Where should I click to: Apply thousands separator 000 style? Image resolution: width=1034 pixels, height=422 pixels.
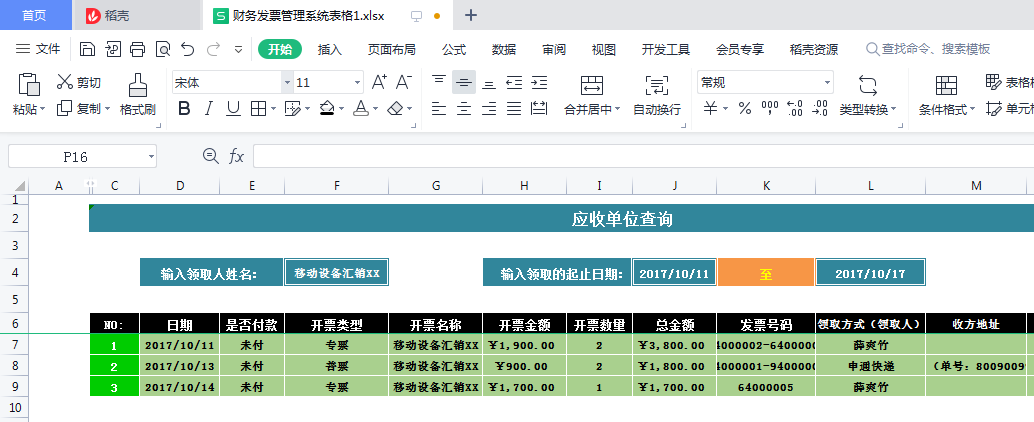770,109
